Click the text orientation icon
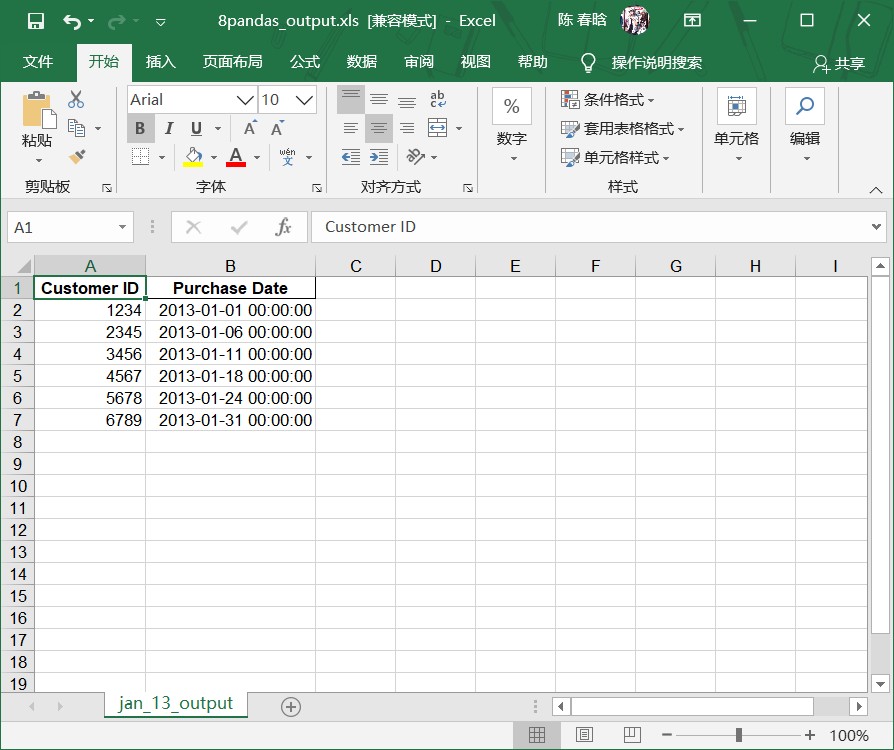Viewport: 894px width, 750px height. click(x=416, y=157)
